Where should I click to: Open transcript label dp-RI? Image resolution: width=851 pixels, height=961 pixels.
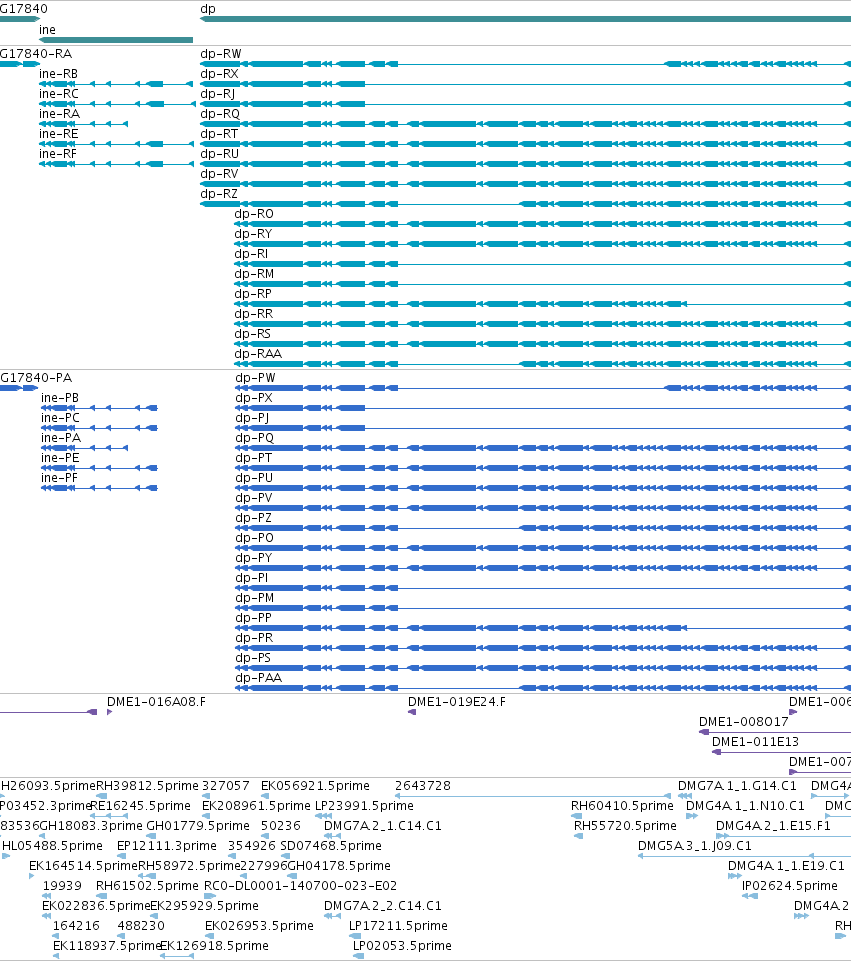(x=251, y=254)
